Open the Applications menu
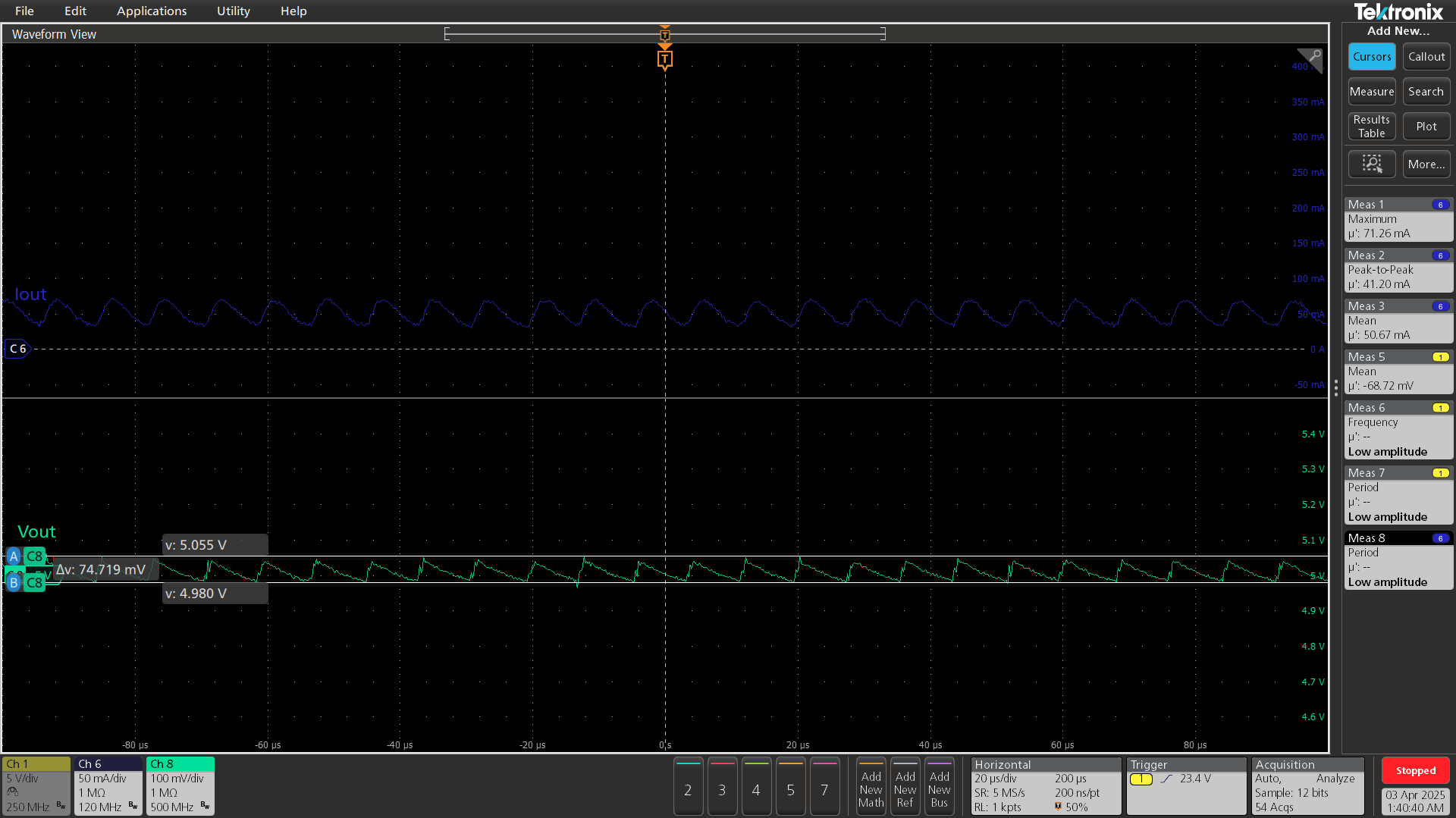This screenshot has height=818, width=1456. [152, 11]
